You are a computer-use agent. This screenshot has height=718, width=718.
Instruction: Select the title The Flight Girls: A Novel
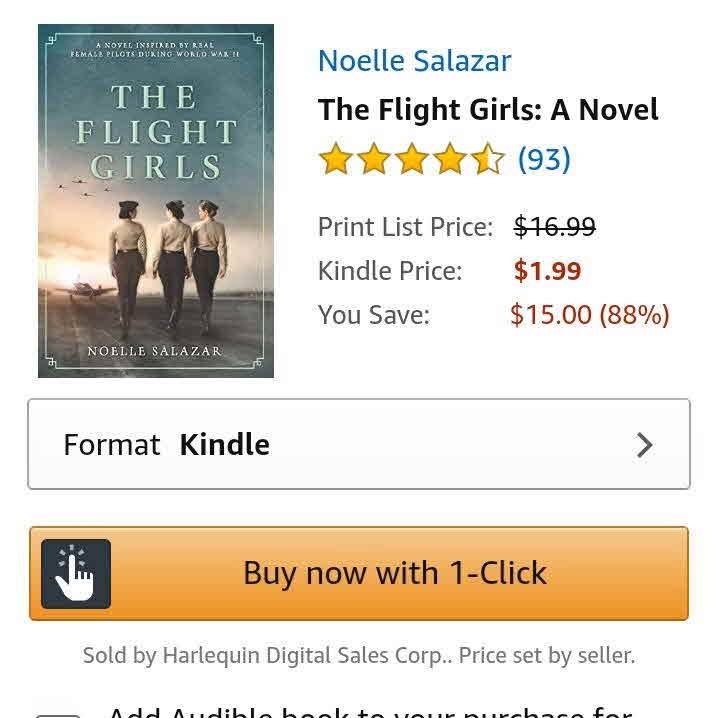coord(488,110)
